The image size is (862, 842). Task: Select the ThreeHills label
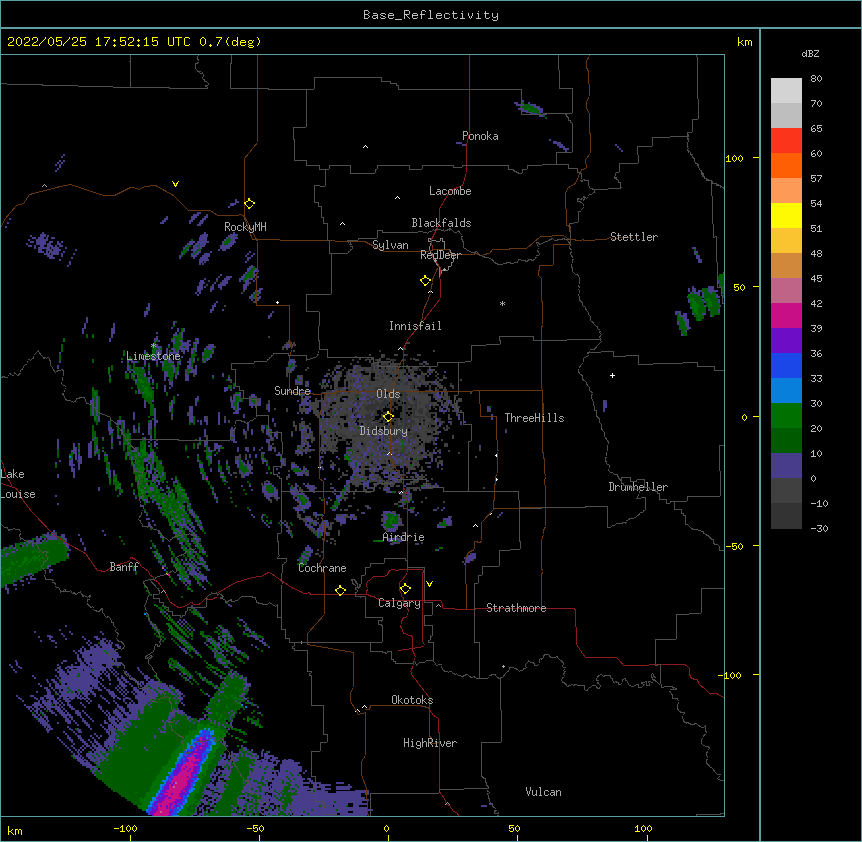click(534, 418)
